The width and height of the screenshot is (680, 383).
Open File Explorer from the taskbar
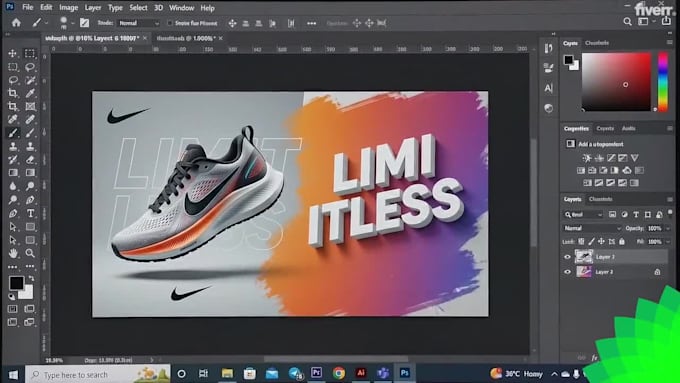point(227,373)
